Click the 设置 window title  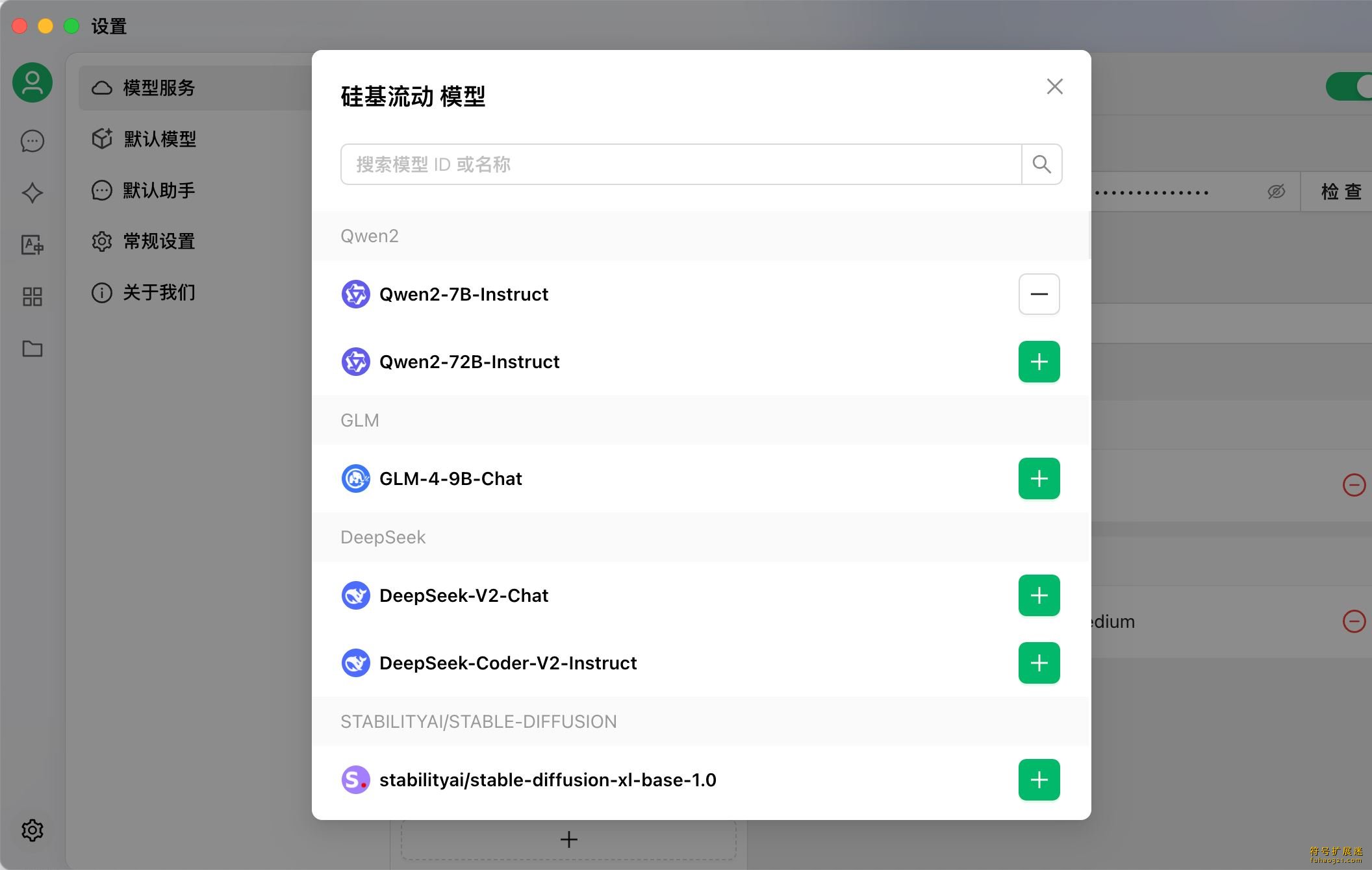108,26
